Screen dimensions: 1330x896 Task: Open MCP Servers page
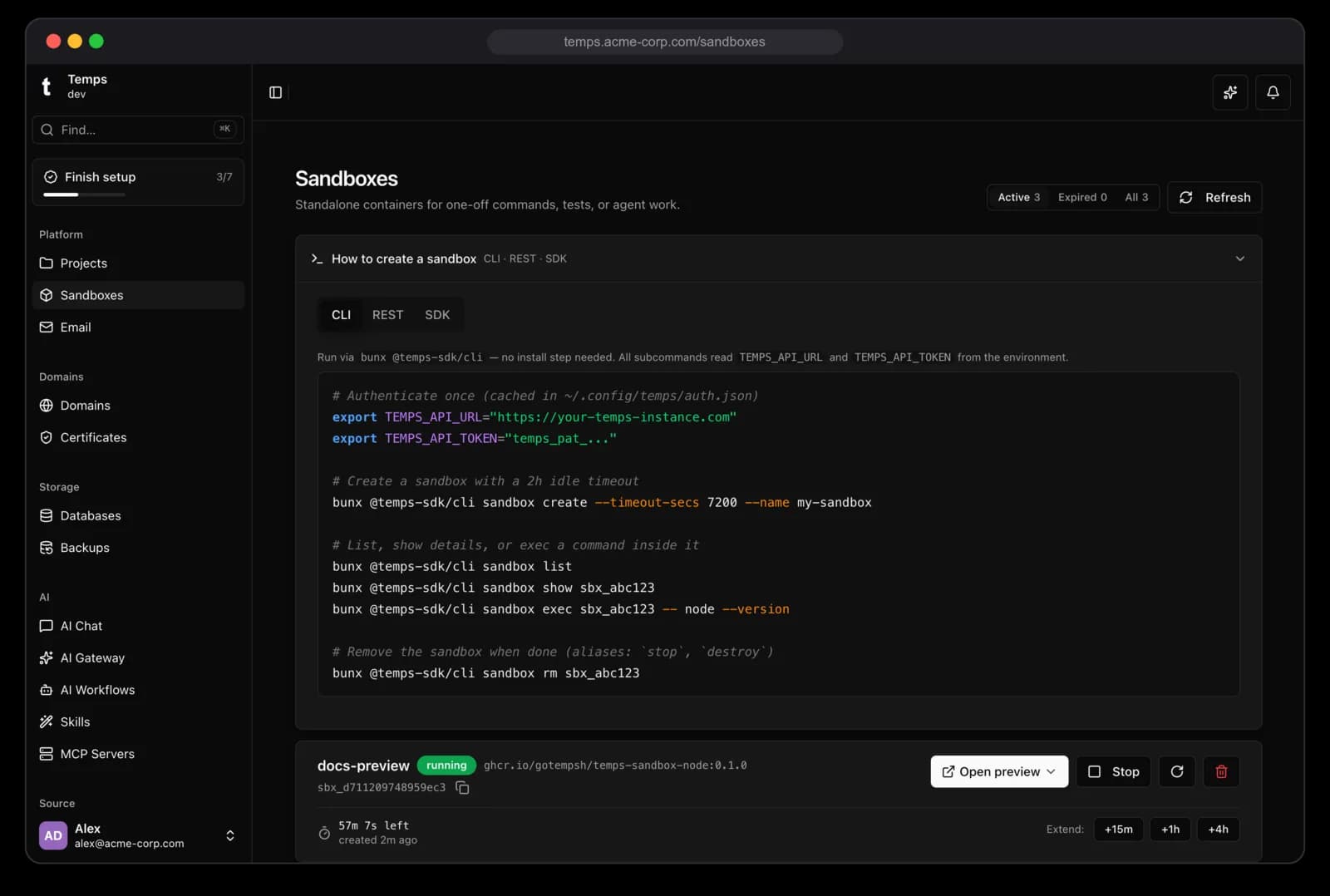pyautogui.click(x=138, y=754)
